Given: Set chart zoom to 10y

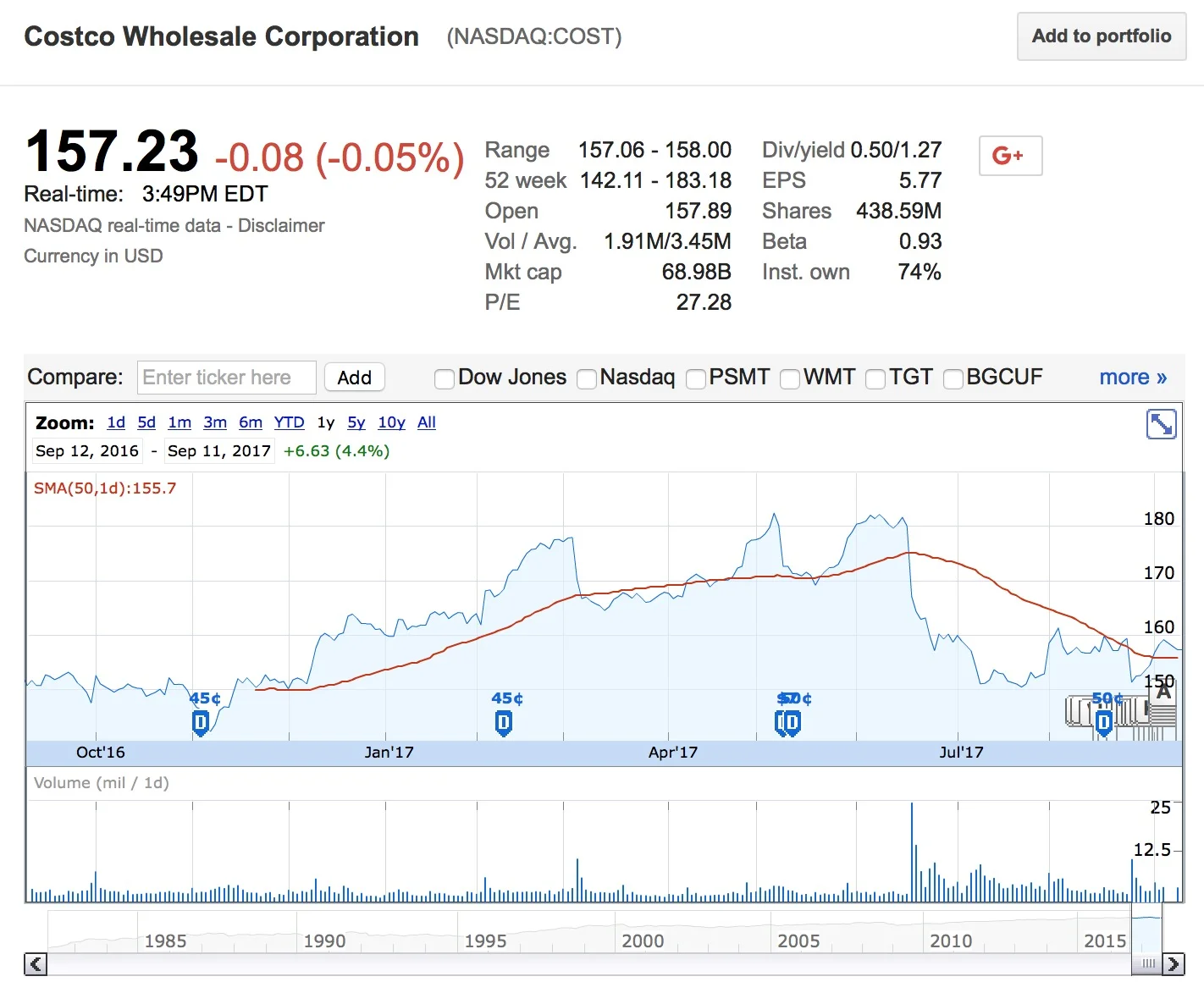Looking at the screenshot, I should (391, 422).
